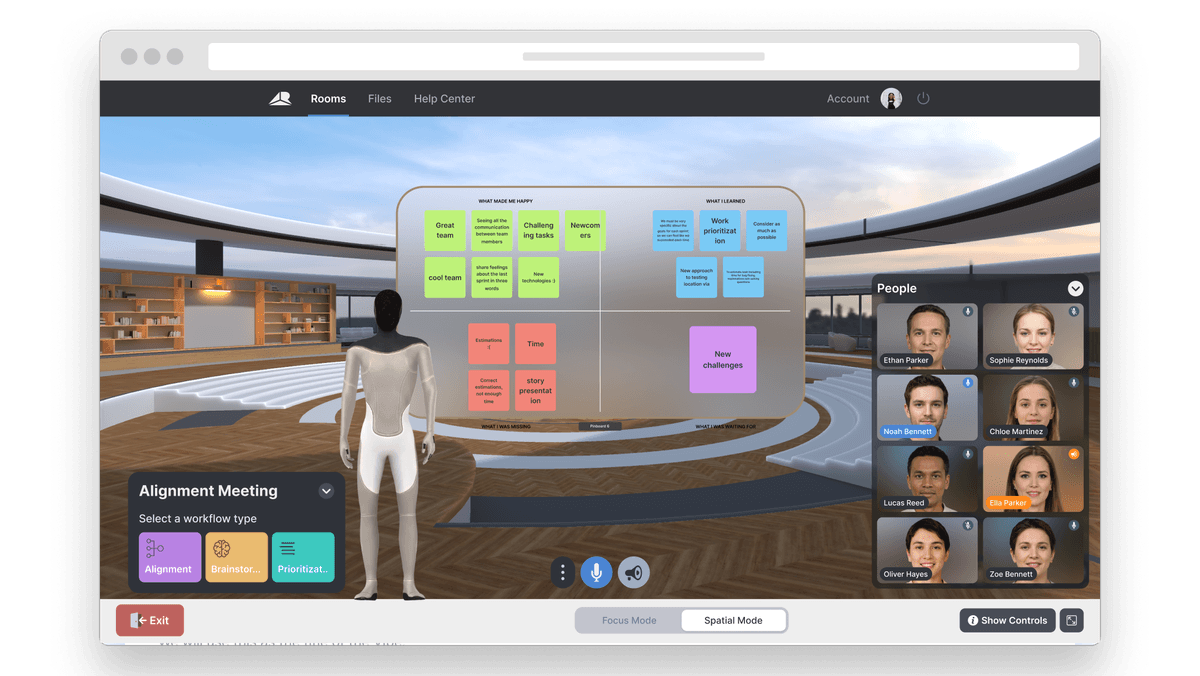The image size is (1200, 676).
Task: Open the Account dropdown
Action: [847, 98]
